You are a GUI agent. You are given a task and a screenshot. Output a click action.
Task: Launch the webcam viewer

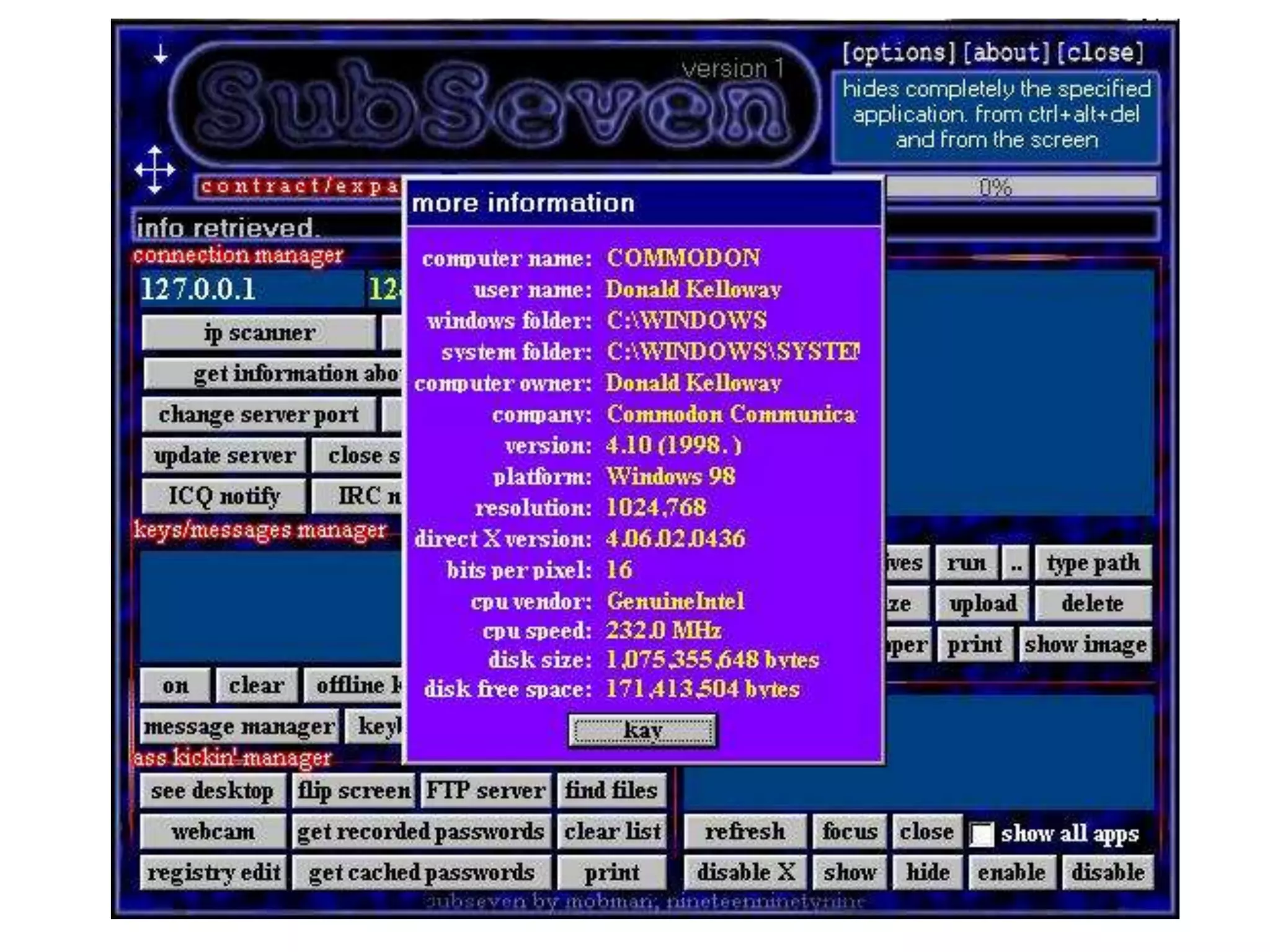pyautogui.click(x=213, y=832)
